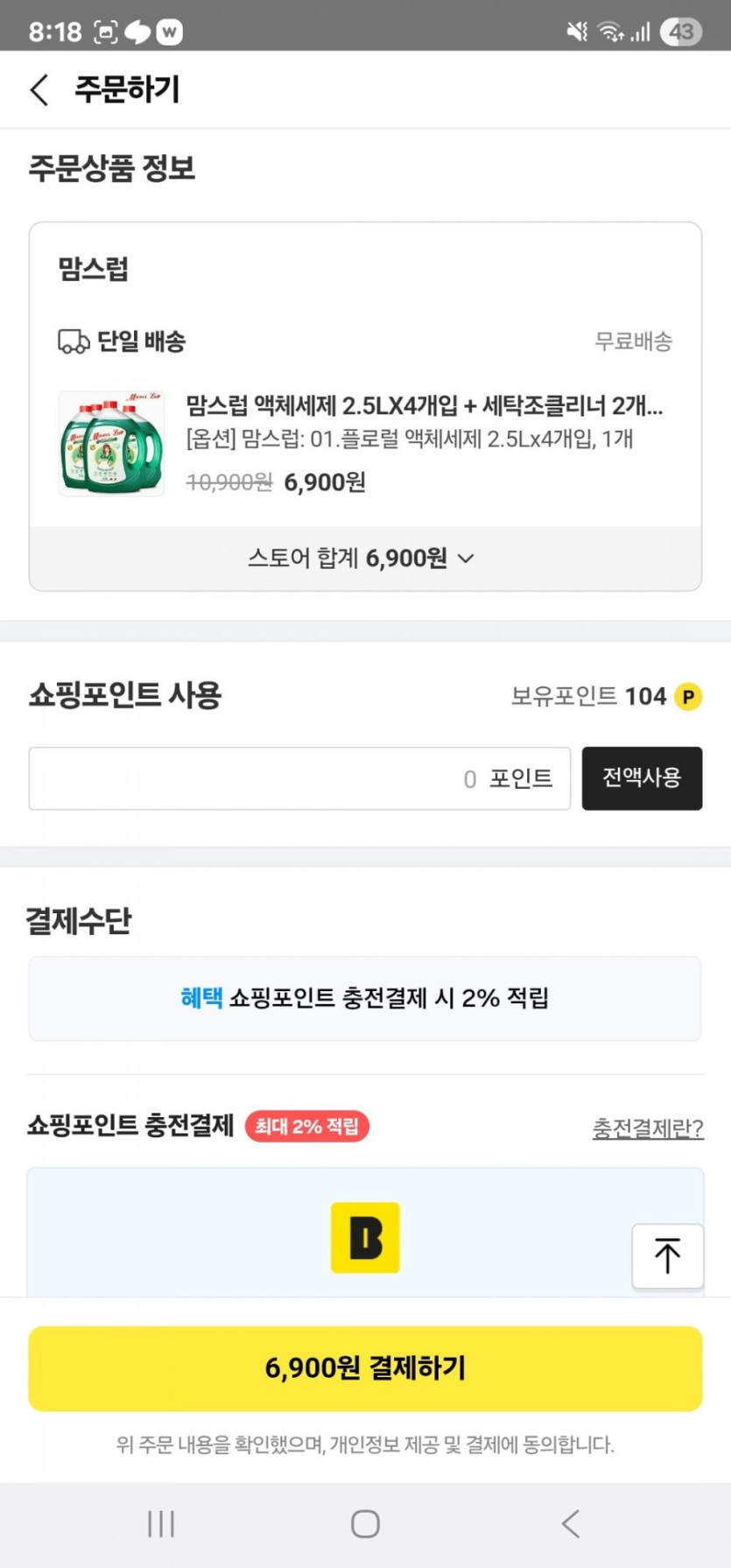731x1568 pixels.
Task: Tap the status bar battery indicator
Action: pyautogui.click(x=681, y=32)
